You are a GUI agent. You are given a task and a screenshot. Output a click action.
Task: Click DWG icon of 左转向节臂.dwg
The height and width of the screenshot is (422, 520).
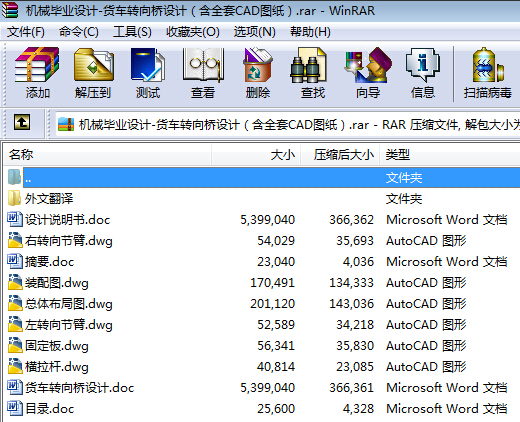15,324
